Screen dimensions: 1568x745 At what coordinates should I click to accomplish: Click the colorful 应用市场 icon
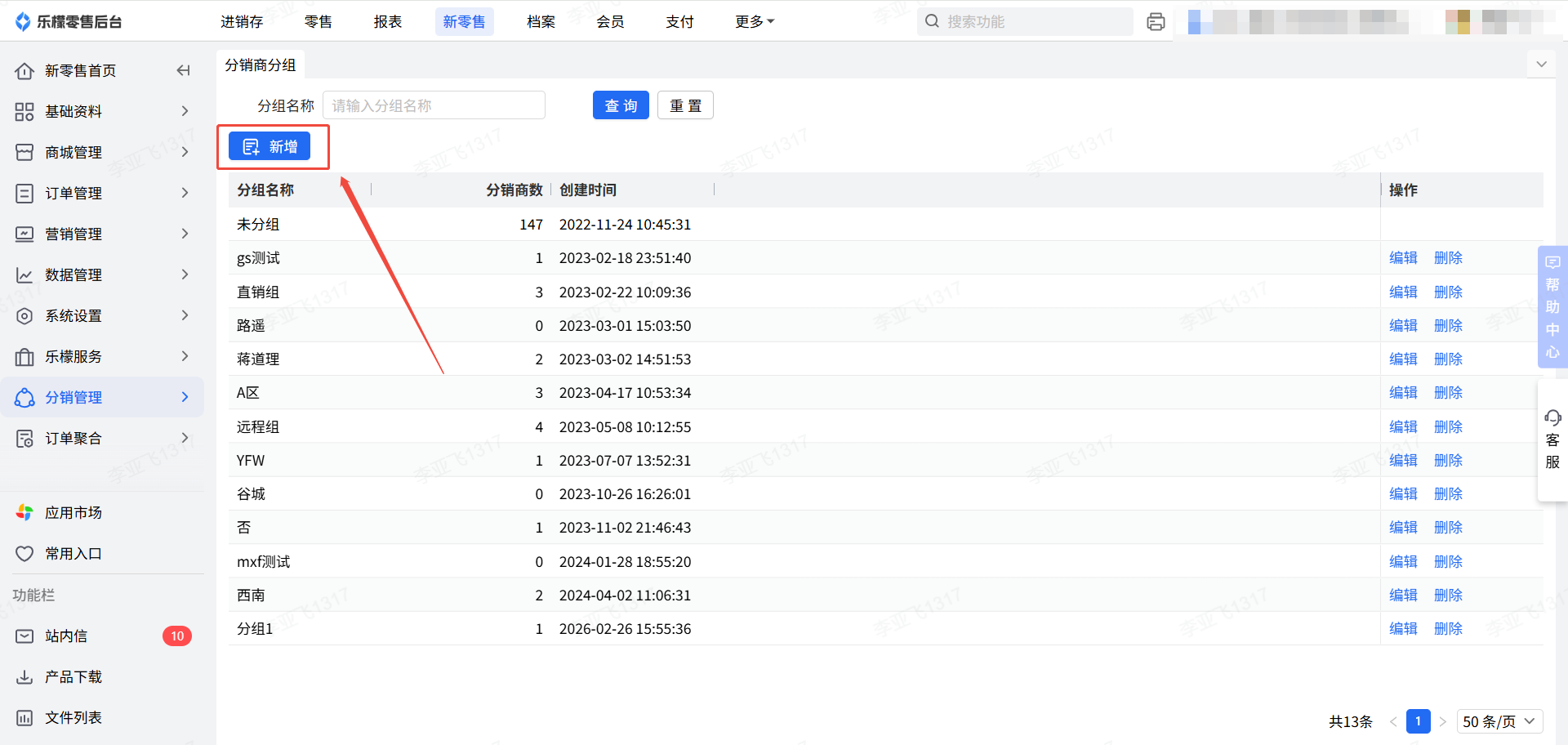pos(24,513)
